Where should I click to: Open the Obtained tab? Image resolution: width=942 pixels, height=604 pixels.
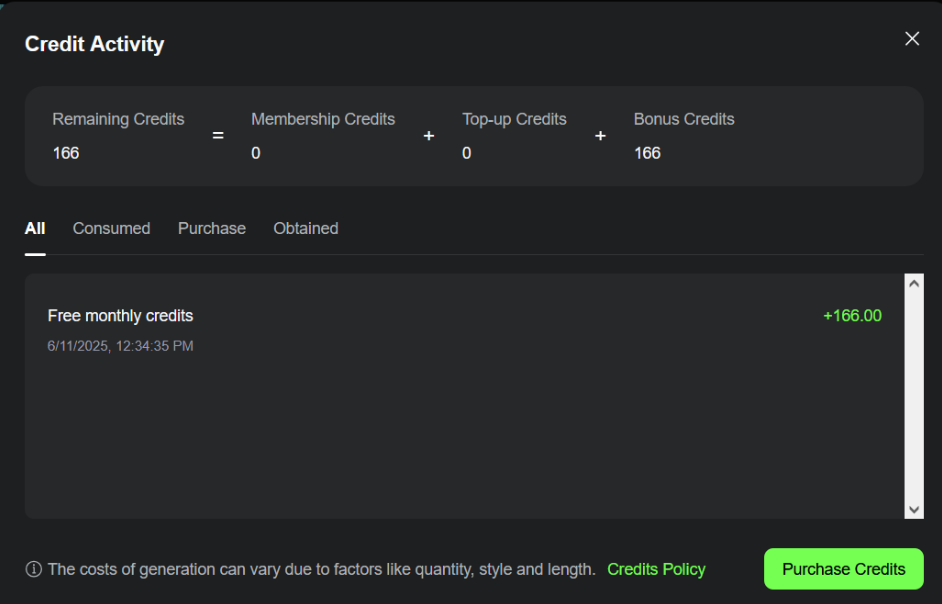305,228
